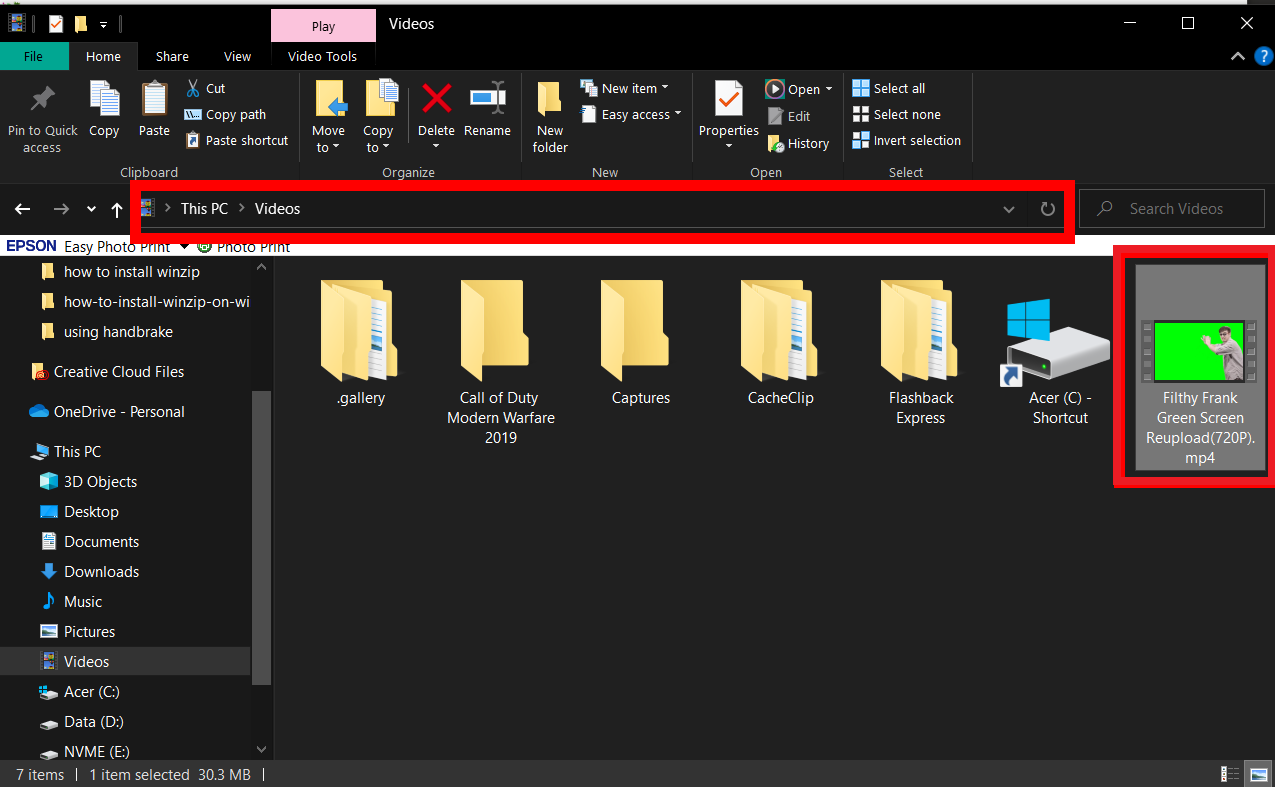This screenshot has height=787, width=1275.
Task: Switch to thumbnail view in status bar
Action: (x=1258, y=773)
